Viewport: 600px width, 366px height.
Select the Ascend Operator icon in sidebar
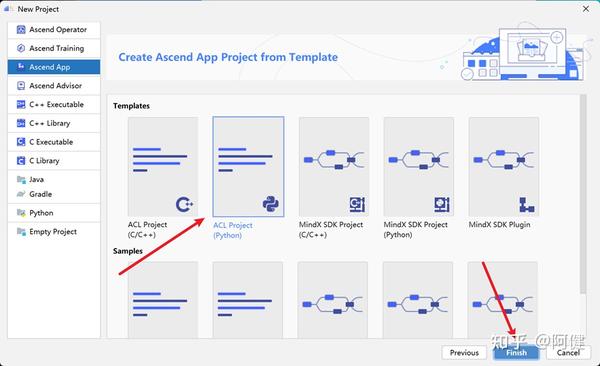21,29
